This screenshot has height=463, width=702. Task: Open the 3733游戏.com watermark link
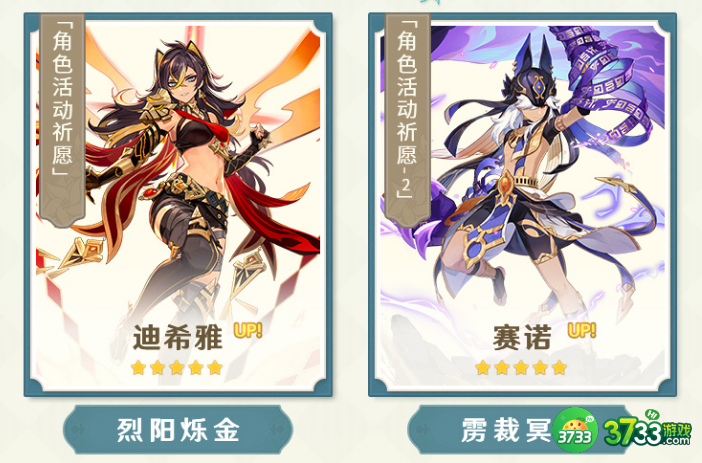pyautogui.click(x=647, y=430)
